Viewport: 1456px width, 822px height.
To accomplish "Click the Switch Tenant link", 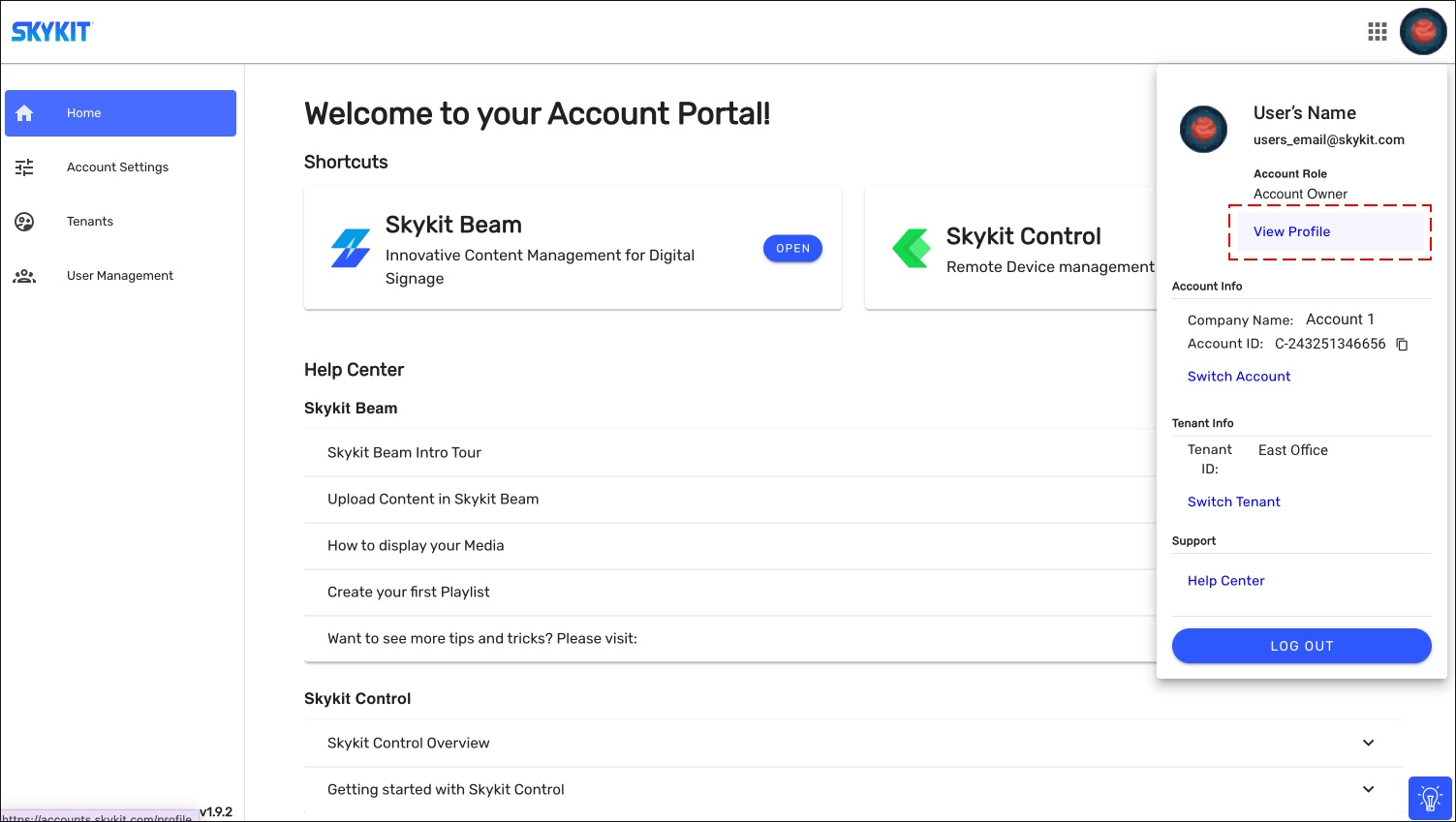I will tap(1234, 502).
